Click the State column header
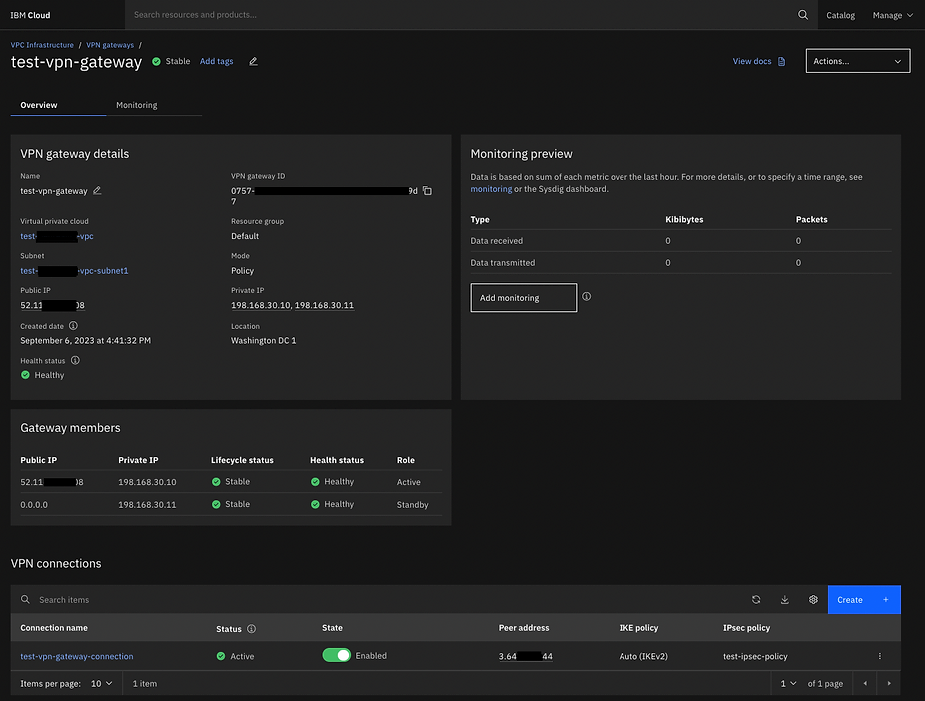925x701 pixels. click(332, 628)
